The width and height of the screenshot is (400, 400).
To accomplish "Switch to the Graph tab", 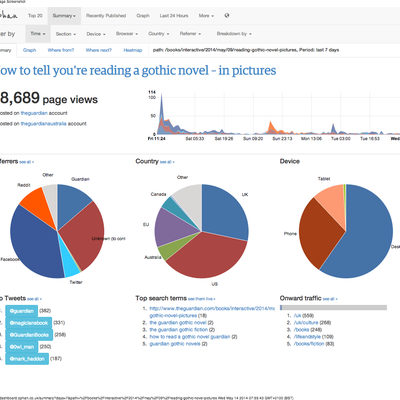I will (29, 50).
